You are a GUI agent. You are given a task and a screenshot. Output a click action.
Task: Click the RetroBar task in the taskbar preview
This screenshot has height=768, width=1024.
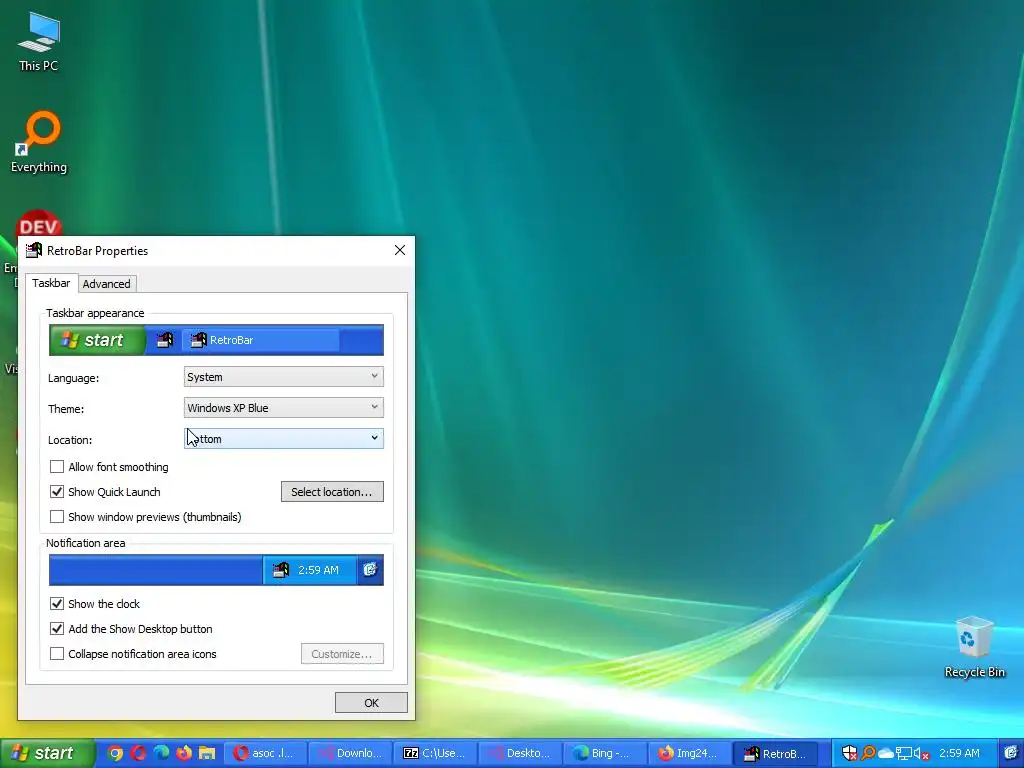pyautogui.click(x=261, y=340)
